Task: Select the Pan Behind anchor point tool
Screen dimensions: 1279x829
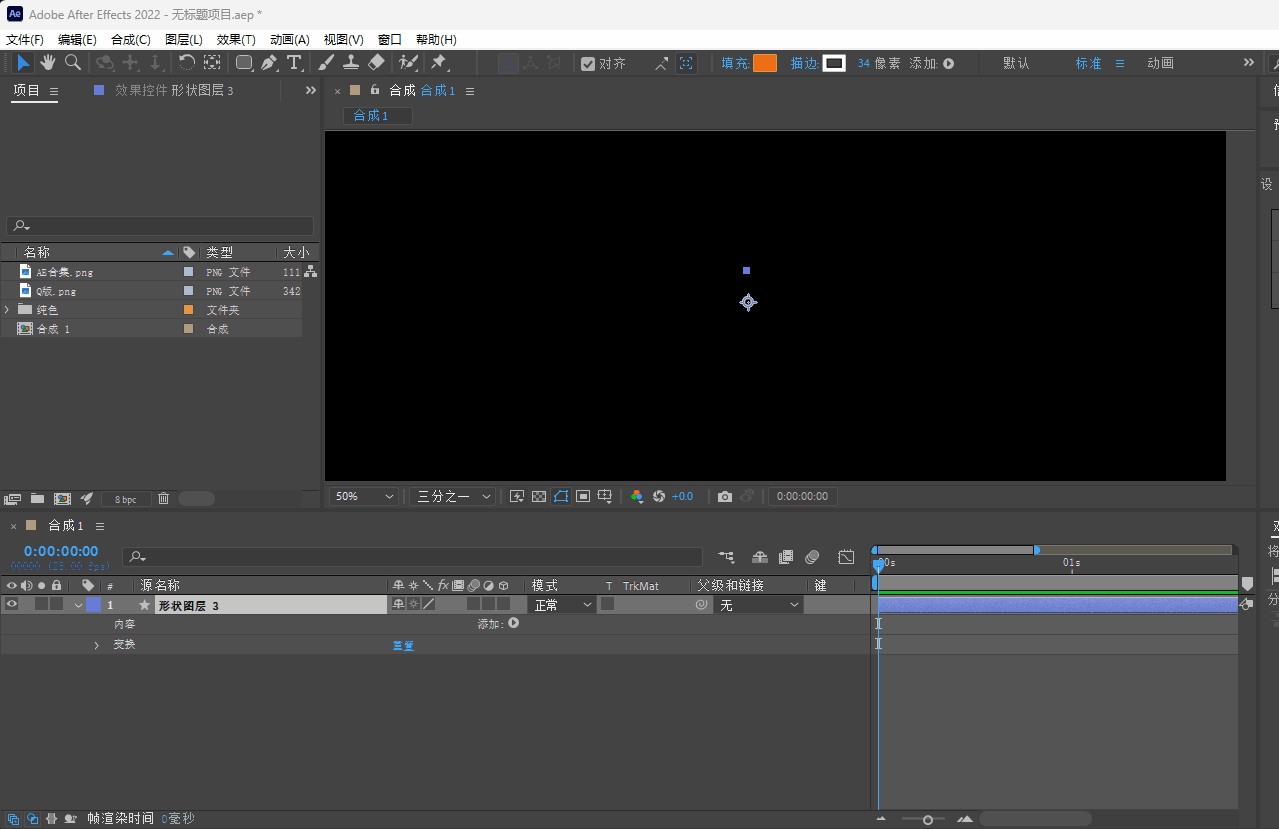Action: (212, 63)
